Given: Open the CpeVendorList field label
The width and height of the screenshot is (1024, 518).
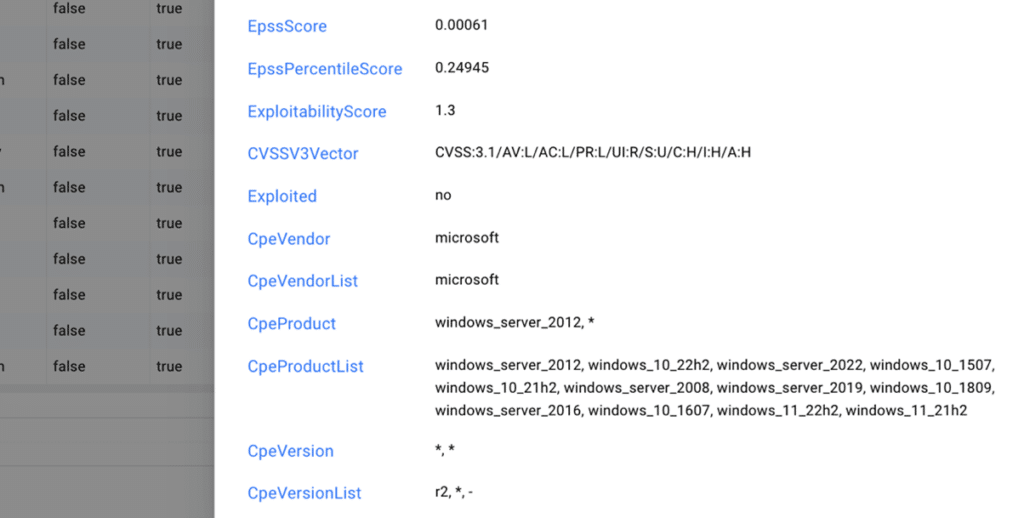Looking at the screenshot, I should pos(302,282).
